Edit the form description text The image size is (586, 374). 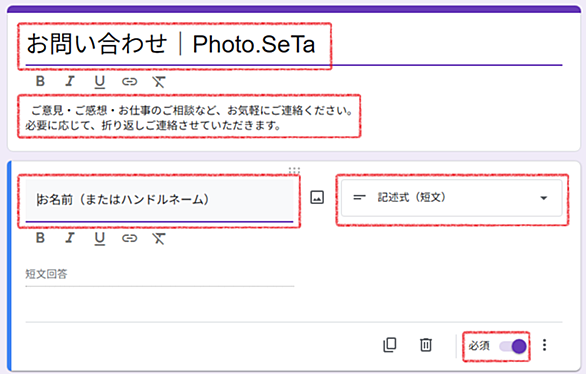pos(189,118)
